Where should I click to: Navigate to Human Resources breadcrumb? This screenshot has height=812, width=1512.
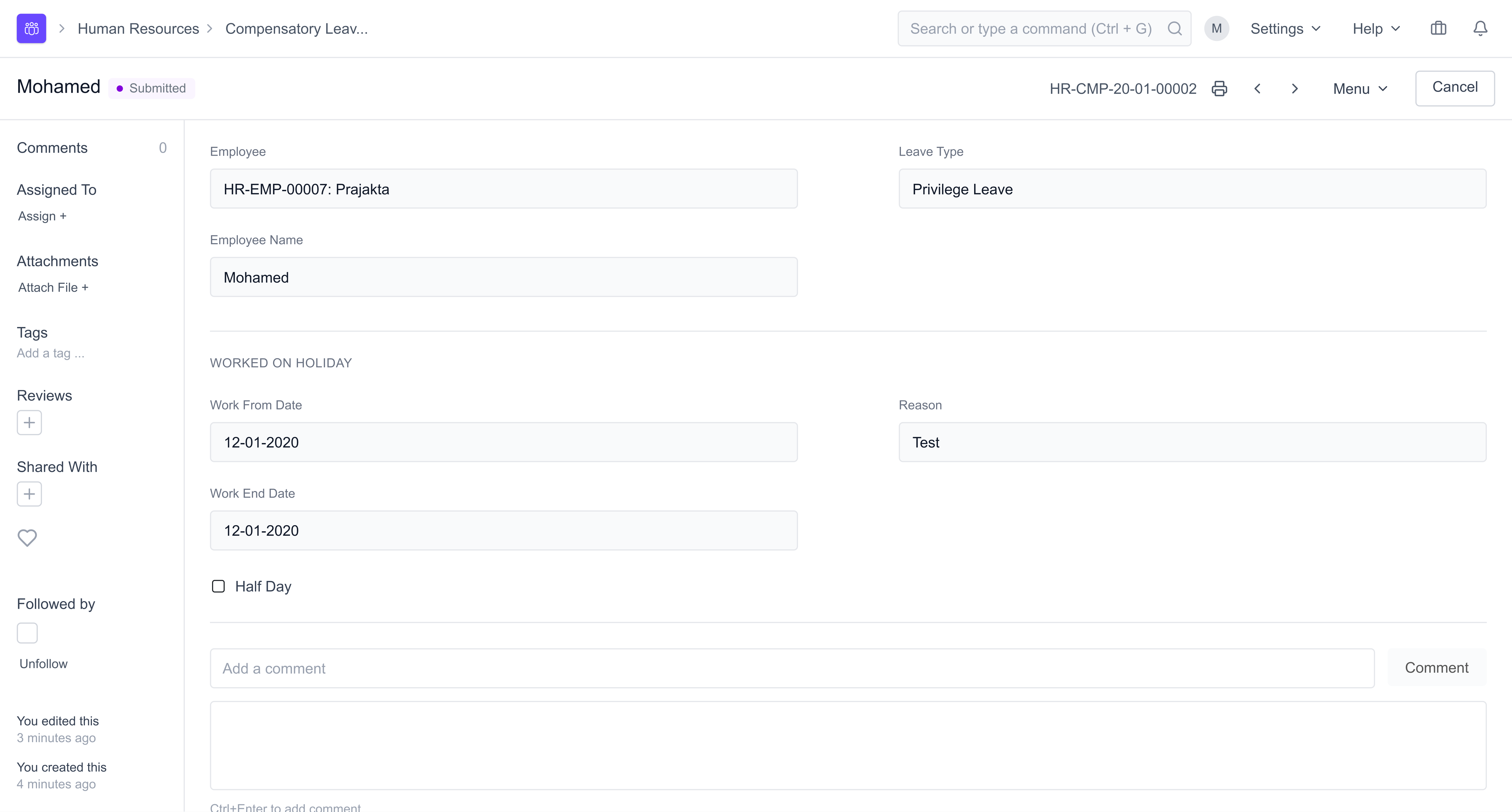click(138, 28)
